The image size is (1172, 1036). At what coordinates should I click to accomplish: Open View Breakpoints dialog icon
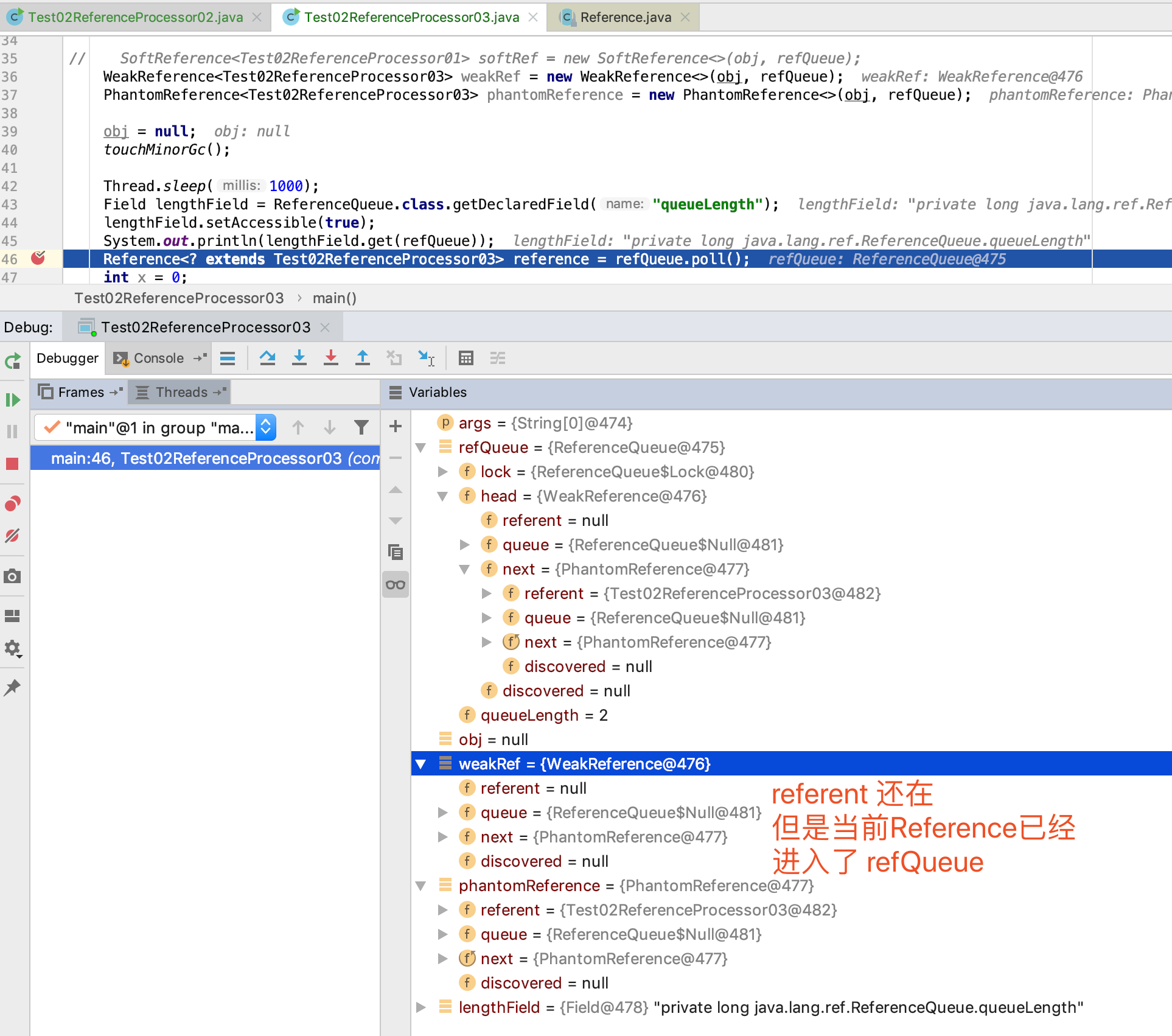pyautogui.click(x=12, y=502)
